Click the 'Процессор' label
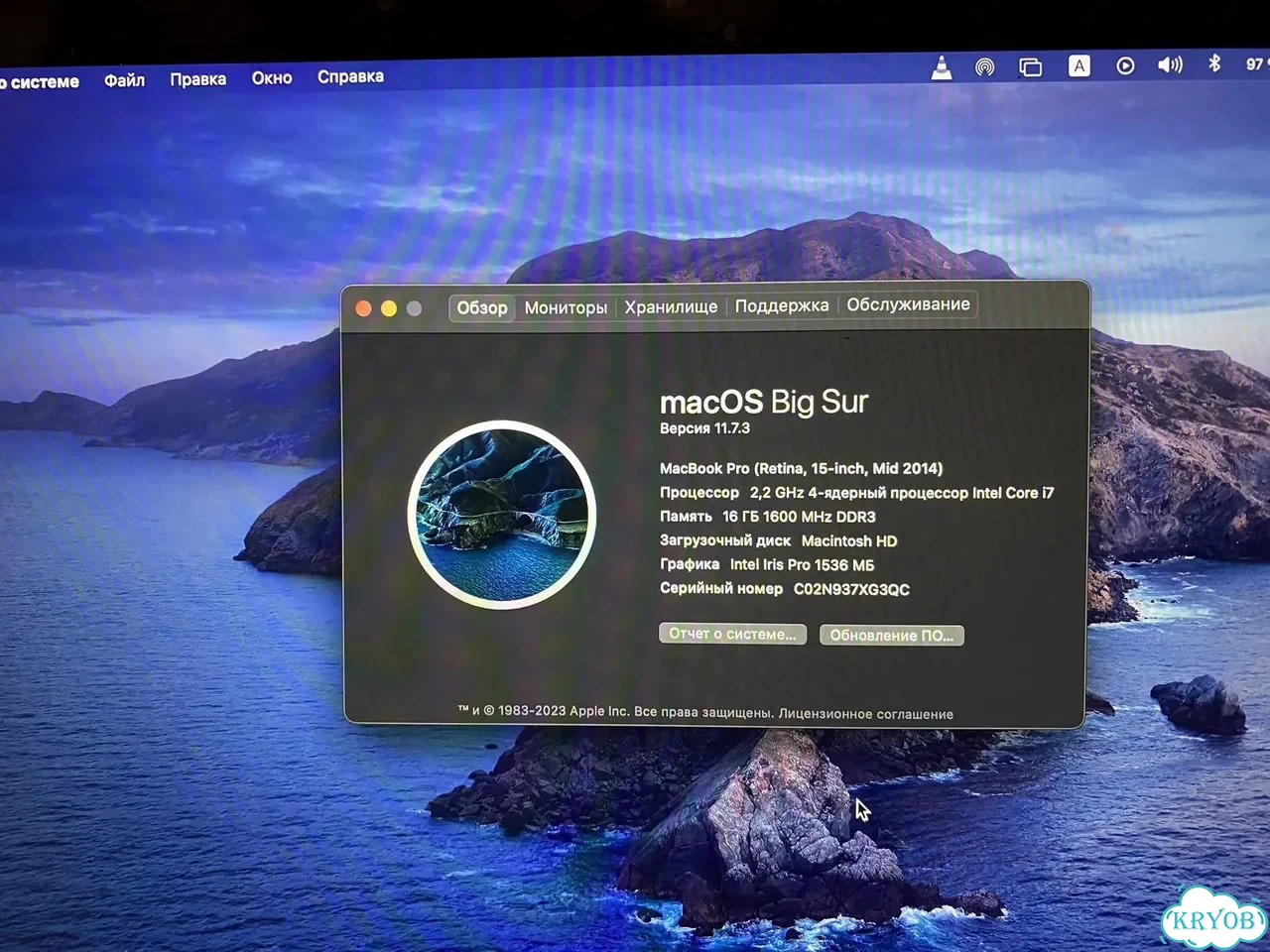 tap(699, 493)
